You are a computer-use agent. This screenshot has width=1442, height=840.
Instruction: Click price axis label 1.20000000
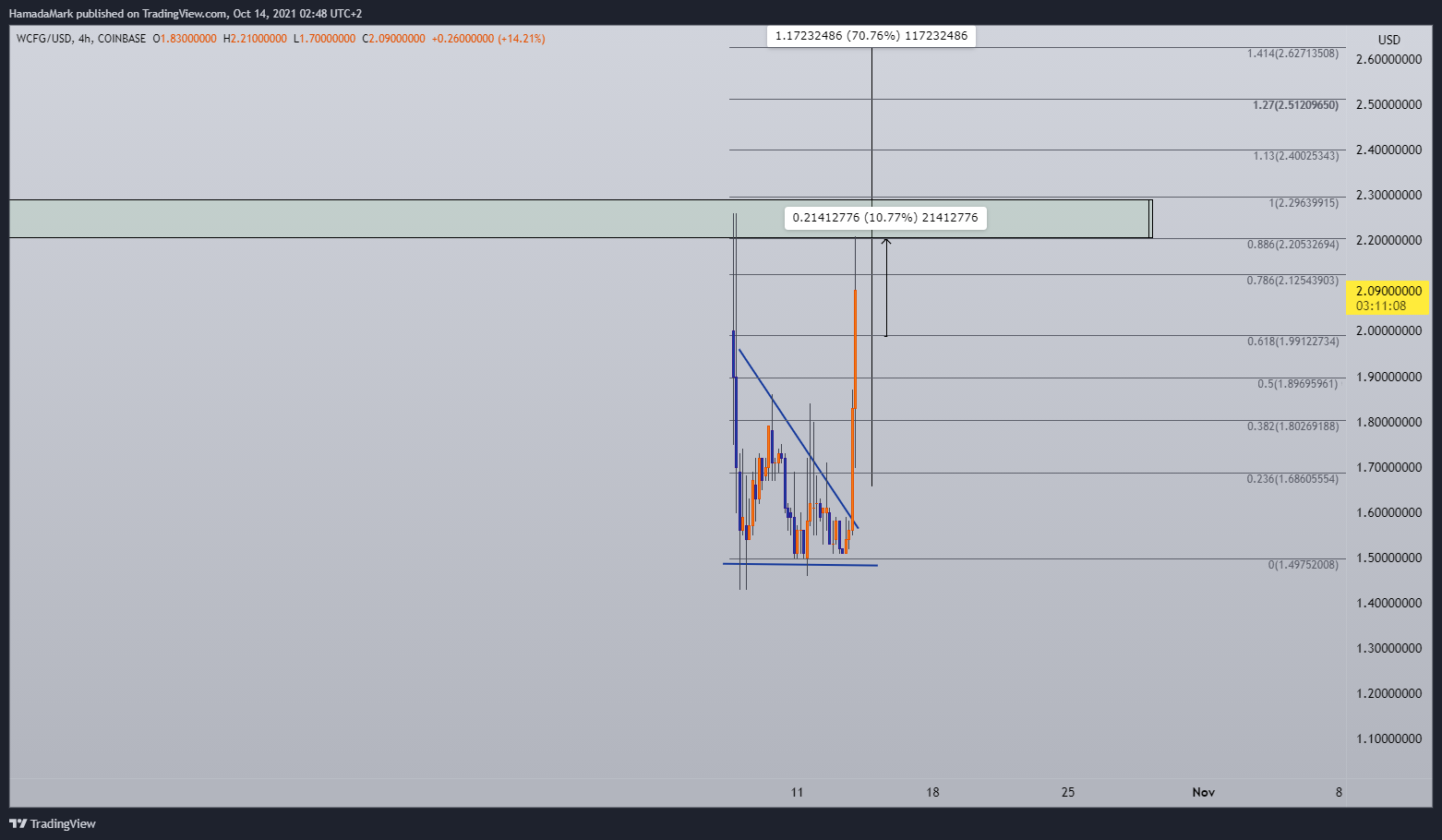point(1388,693)
